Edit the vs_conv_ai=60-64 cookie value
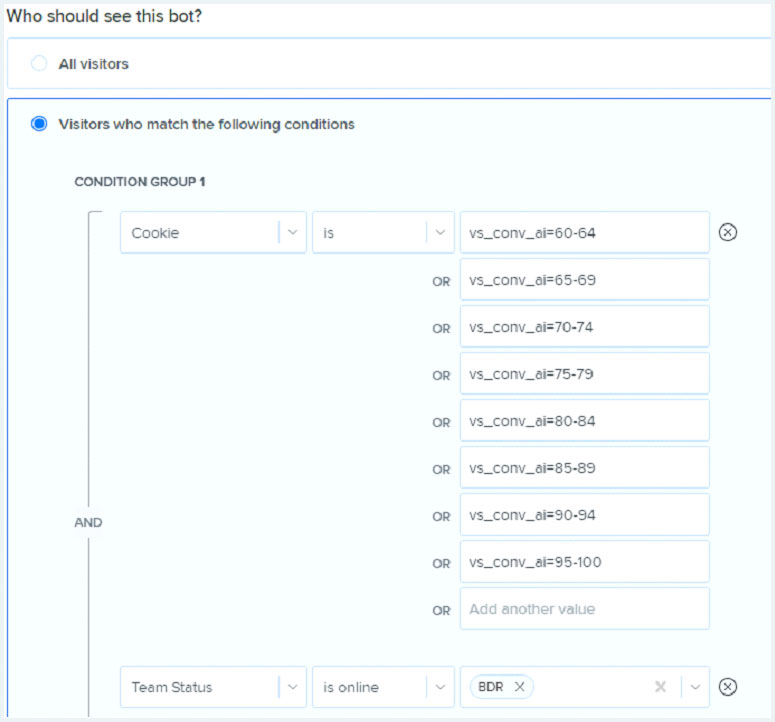The height and width of the screenshot is (722, 775). 584,233
